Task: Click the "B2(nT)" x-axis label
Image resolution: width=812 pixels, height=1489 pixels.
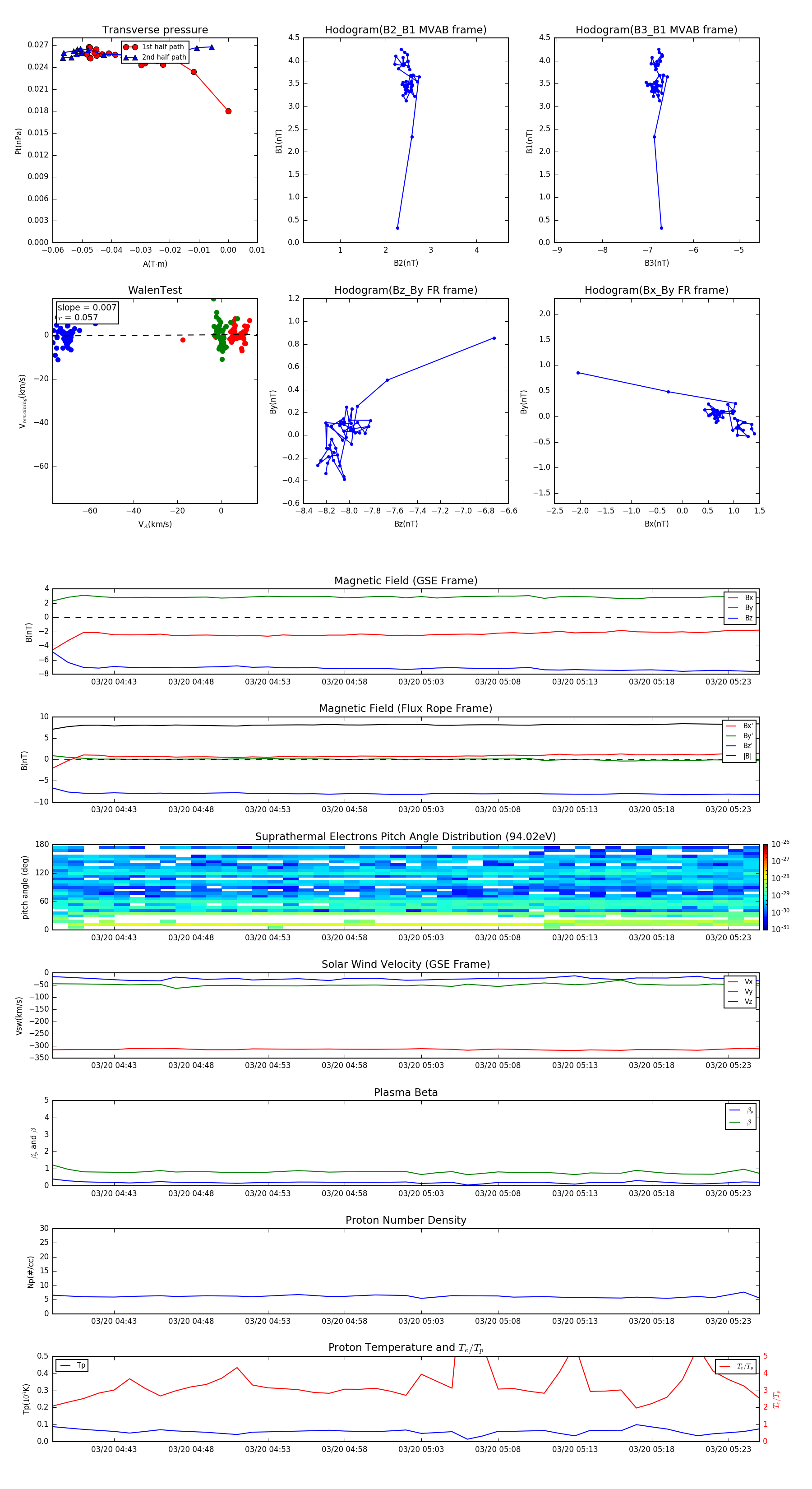Action: [406, 264]
